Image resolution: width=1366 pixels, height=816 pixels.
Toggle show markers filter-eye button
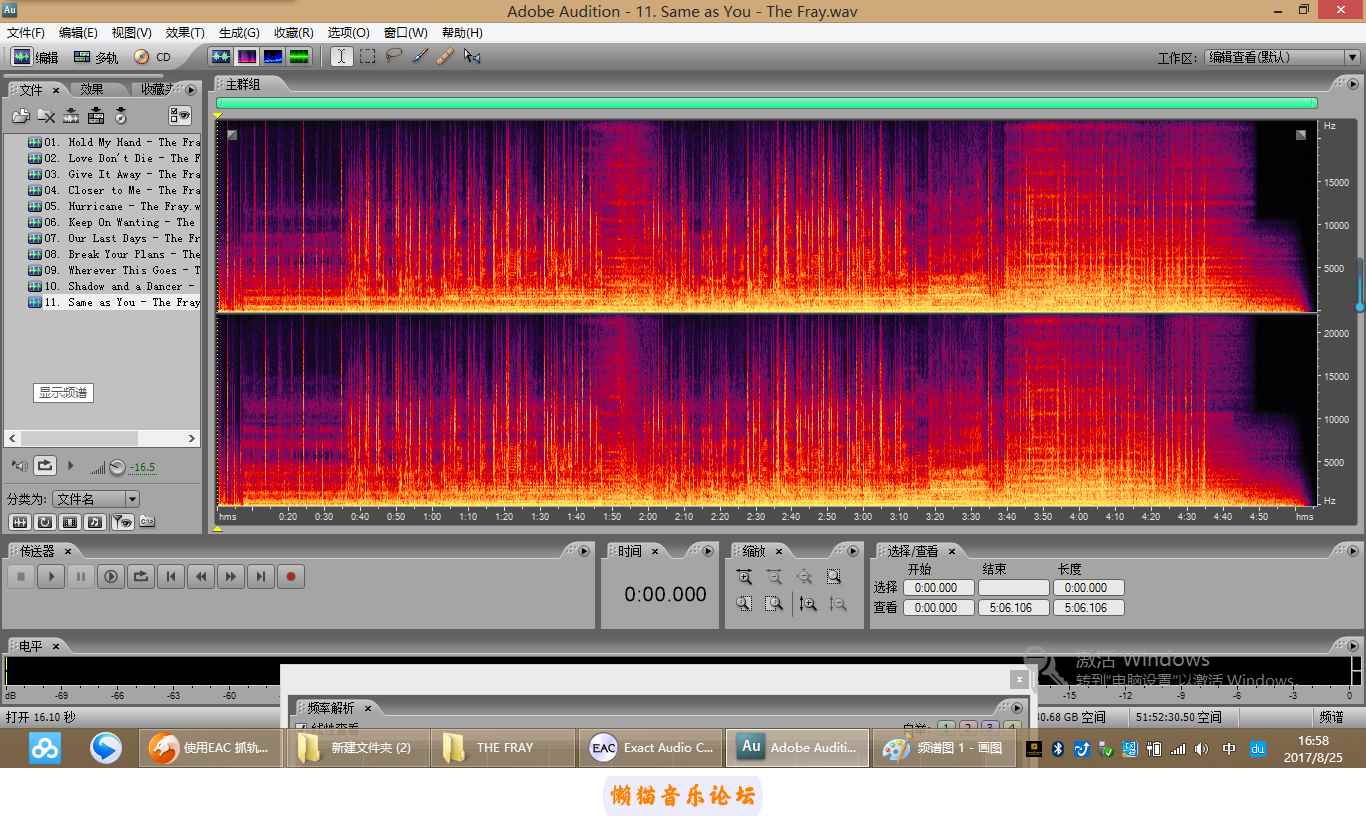[x=122, y=522]
